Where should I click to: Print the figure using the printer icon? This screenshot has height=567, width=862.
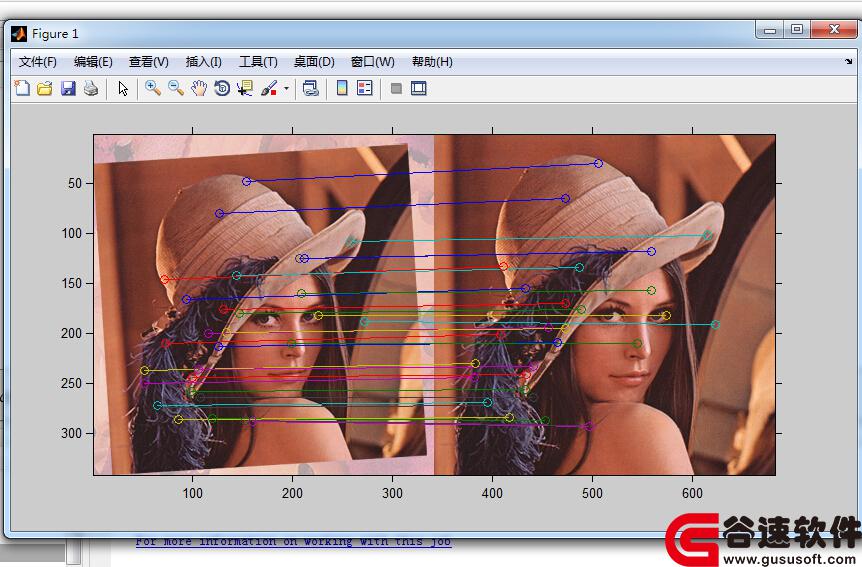tap(91, 88)
